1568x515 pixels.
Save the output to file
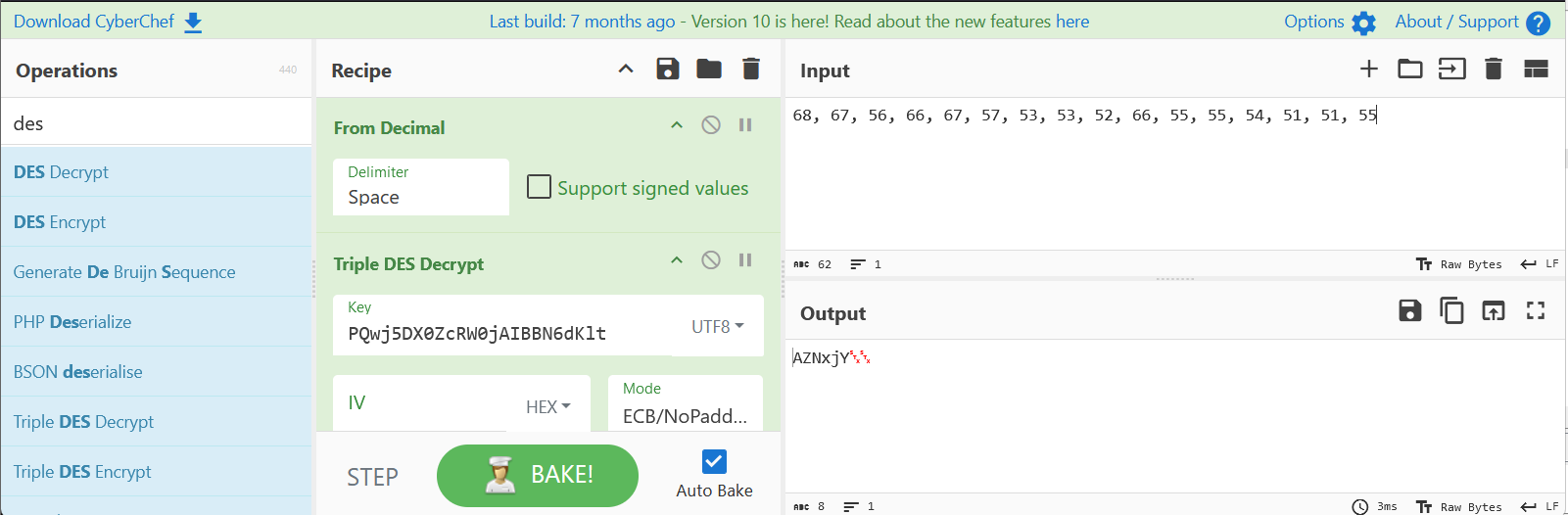1410,310
